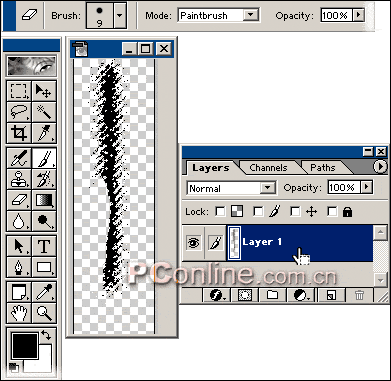Expand the Brush preset picker arrow

coord(120,15)
